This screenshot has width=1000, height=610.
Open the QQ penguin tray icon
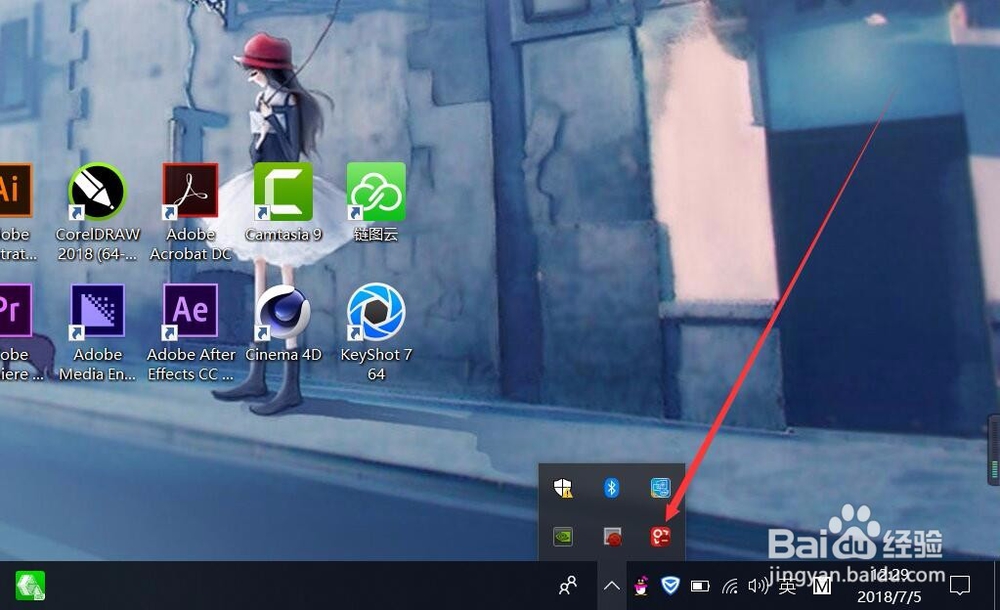coord(642,585)
